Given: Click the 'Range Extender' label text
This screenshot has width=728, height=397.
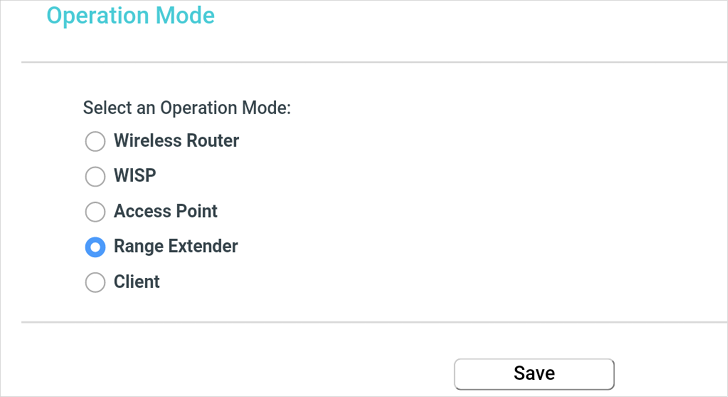Looking at the screenshot, I should (x=176, y=246).
